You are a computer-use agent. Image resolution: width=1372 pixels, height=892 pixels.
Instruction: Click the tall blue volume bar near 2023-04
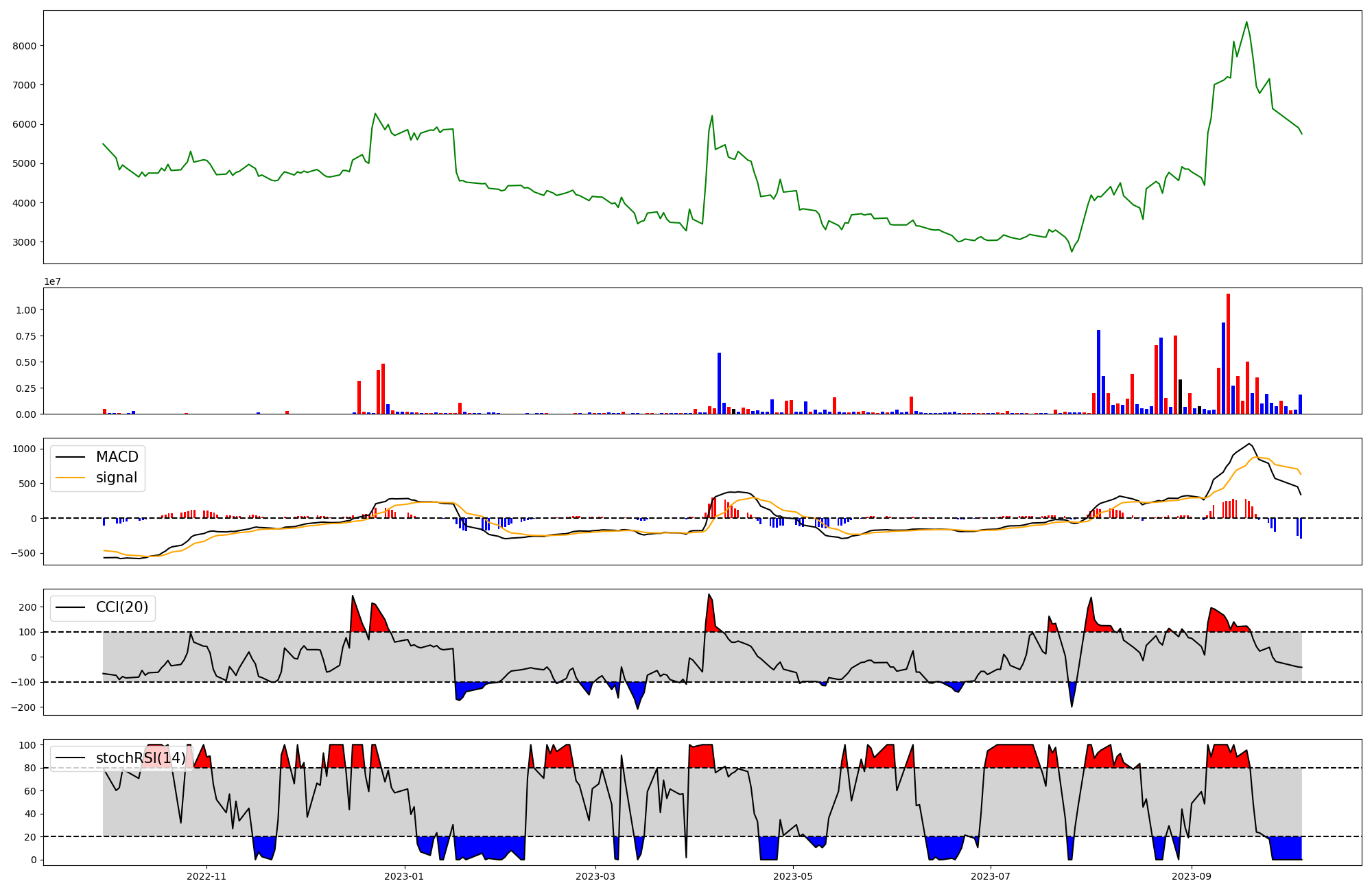719,383
